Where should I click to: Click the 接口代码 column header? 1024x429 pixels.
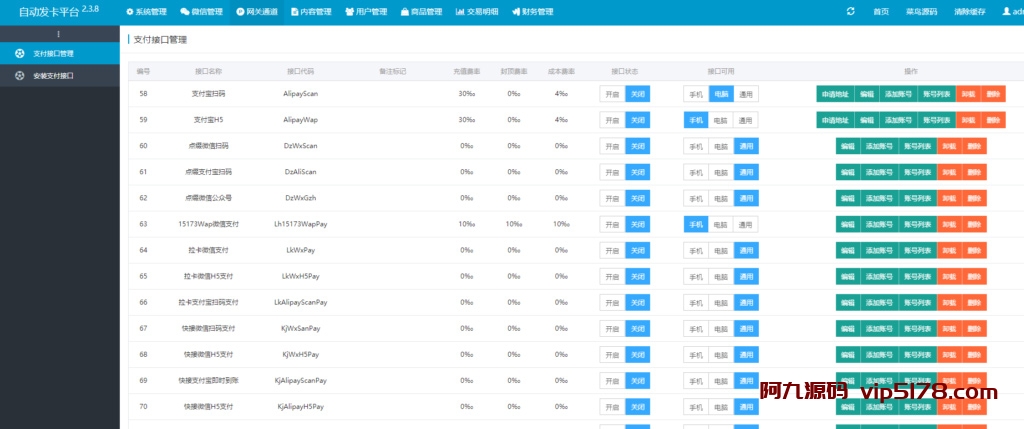tap(300, 71)
